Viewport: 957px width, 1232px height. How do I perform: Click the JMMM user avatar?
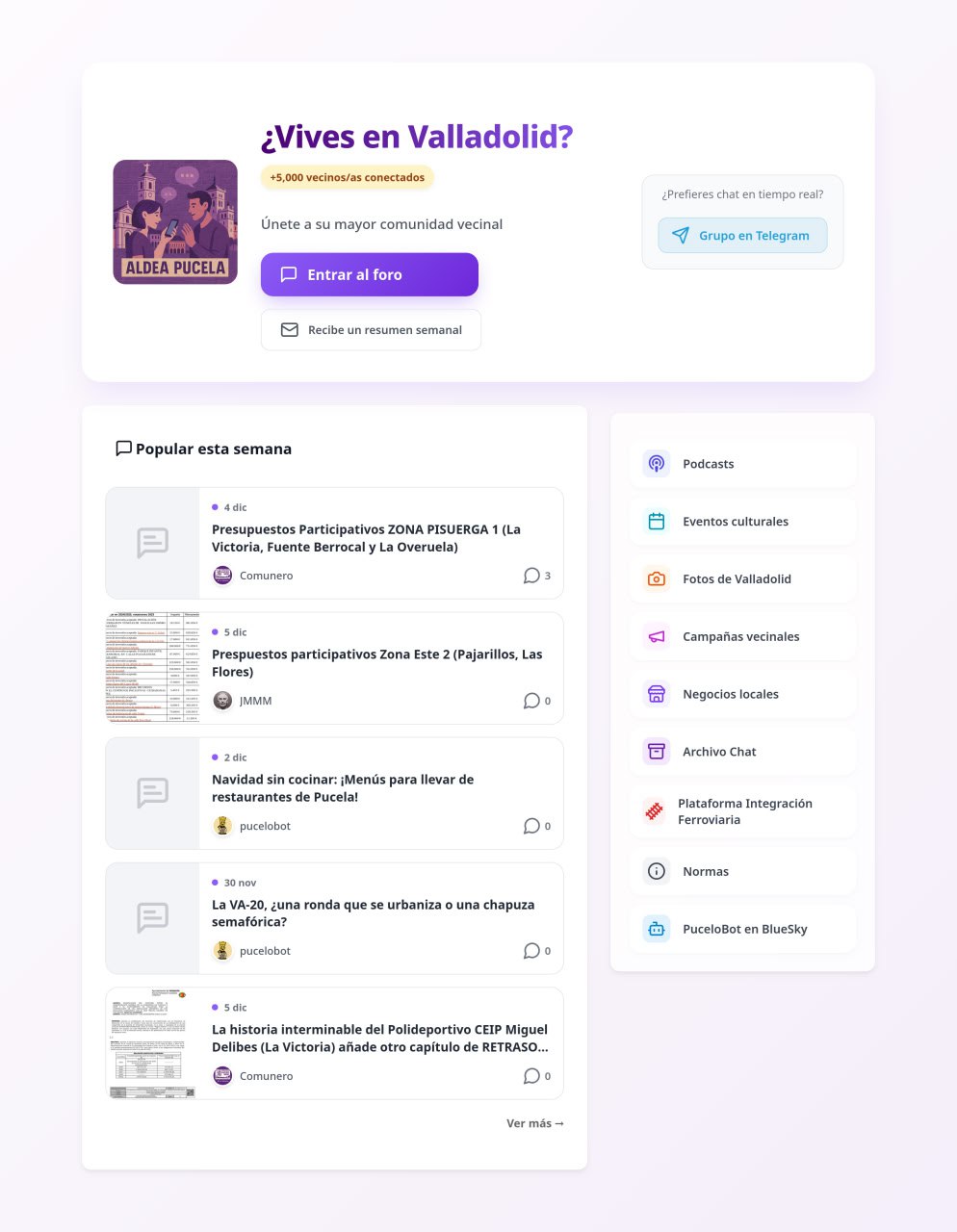click(222, 701)
